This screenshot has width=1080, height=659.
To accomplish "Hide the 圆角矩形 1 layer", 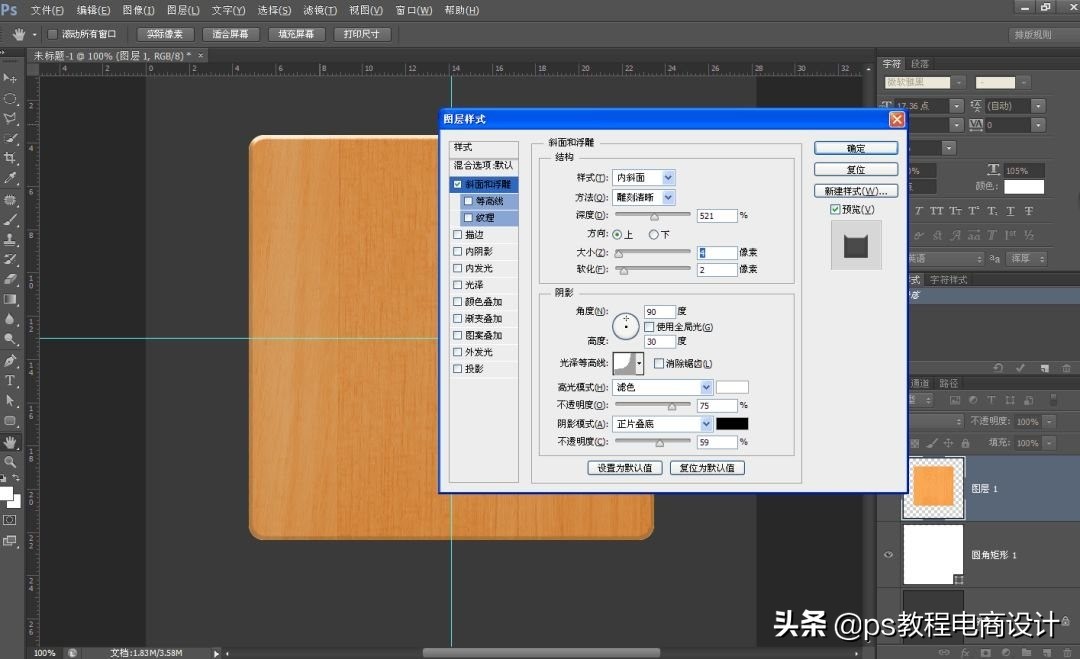I will coord(888,555).
